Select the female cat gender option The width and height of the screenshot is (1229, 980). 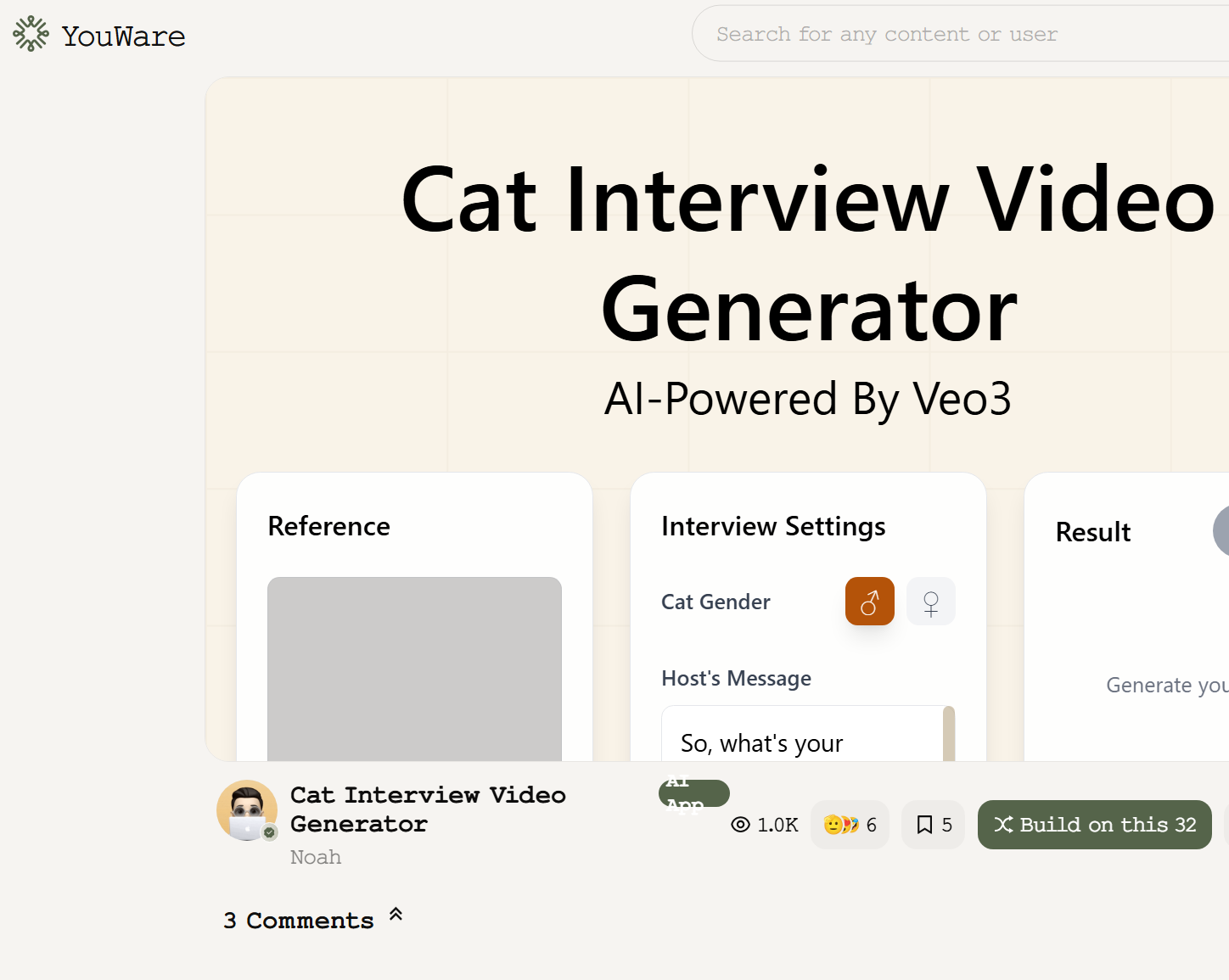931,602
